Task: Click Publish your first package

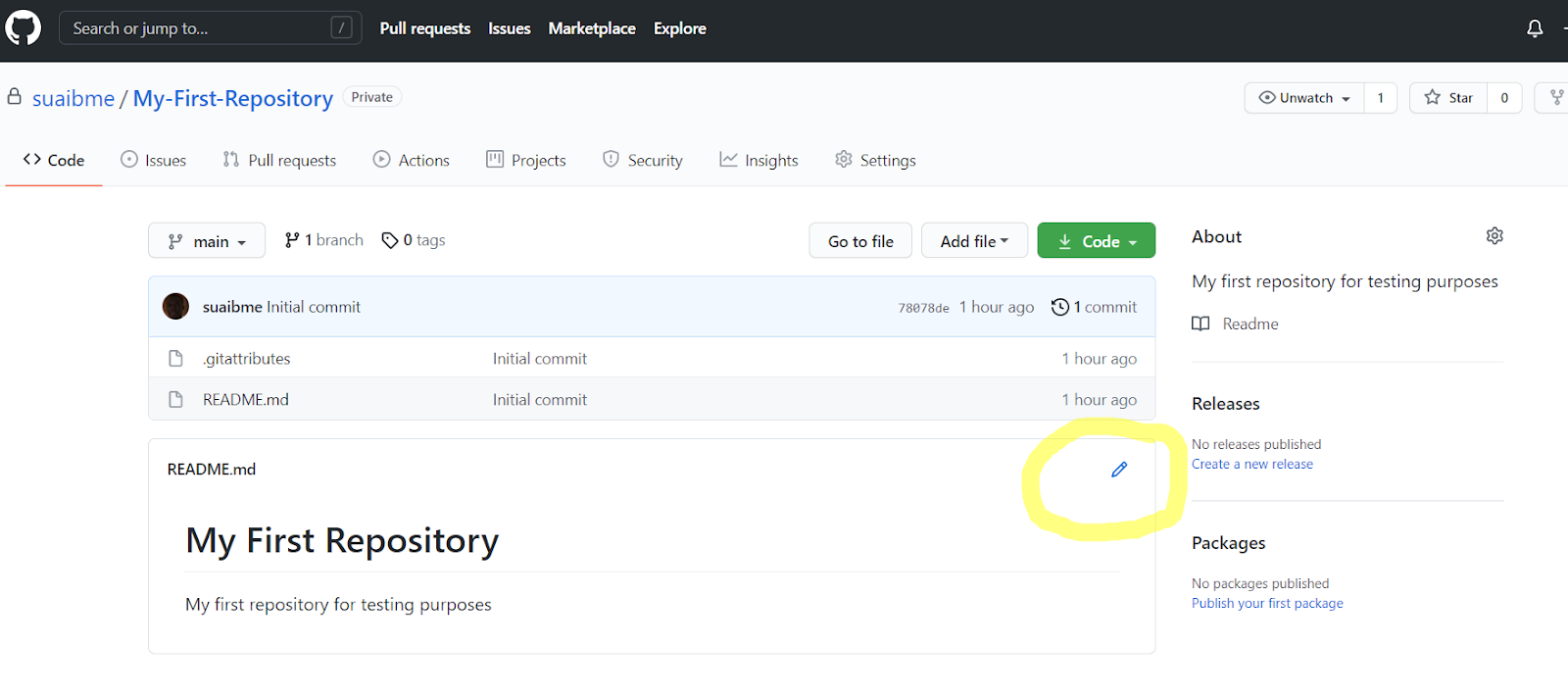Action: coord(1267,604)
